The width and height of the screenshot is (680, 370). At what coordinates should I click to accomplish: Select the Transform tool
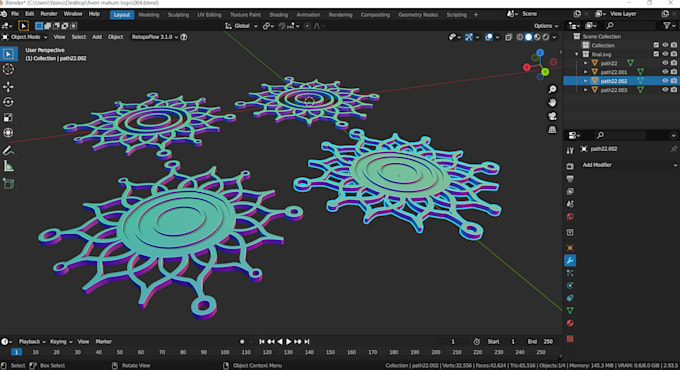click(x=8, y=133)
